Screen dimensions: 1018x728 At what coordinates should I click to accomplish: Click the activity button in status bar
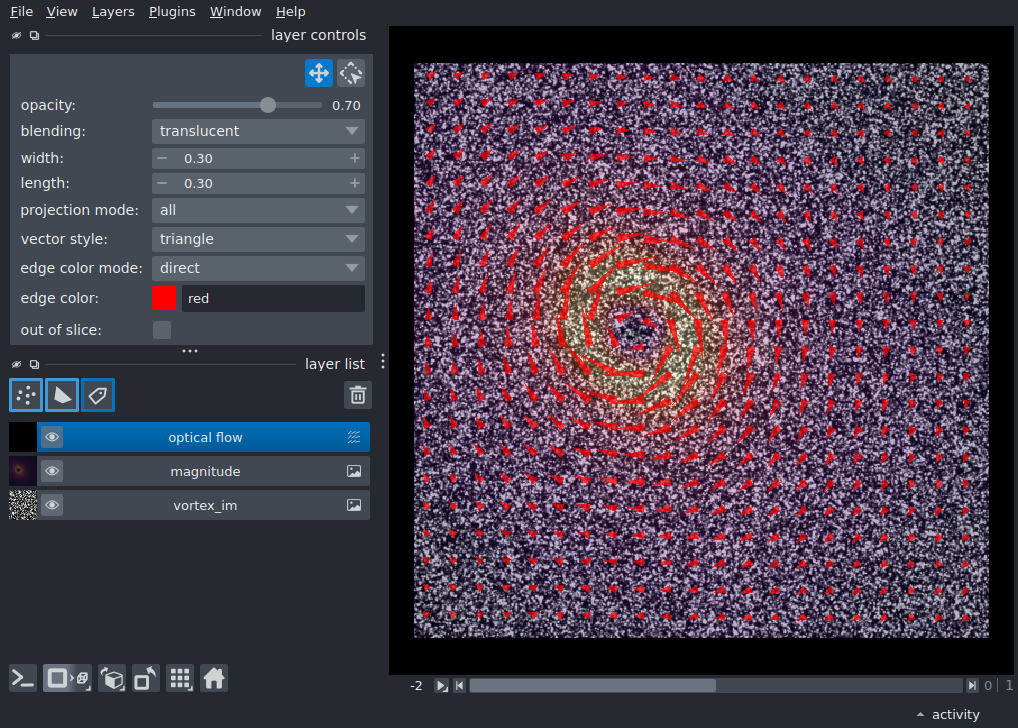click(948, 714)
